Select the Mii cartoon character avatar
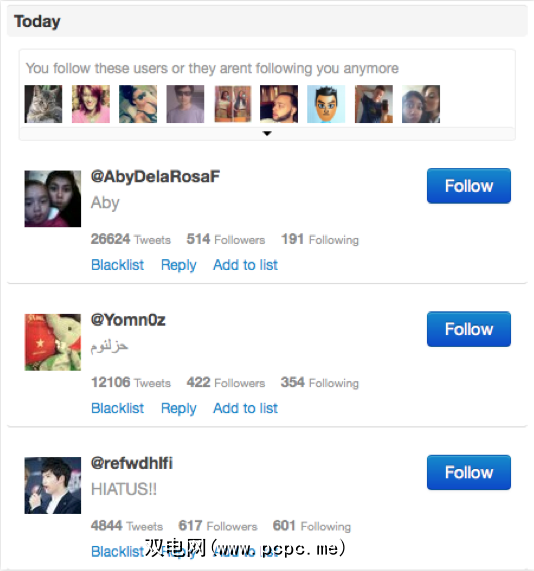This screenshot has width=534, height=571. tap(326, 104)
